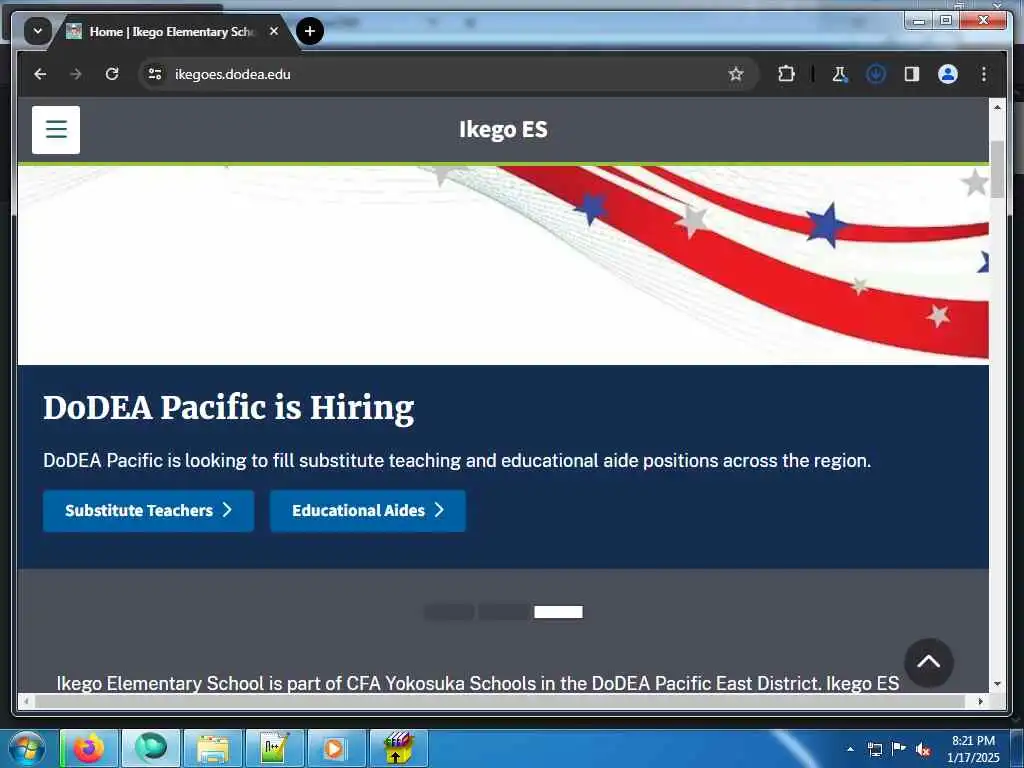Click the page scroll down arrow
This screenshot has width=1024, height=768.
[997, 684]
